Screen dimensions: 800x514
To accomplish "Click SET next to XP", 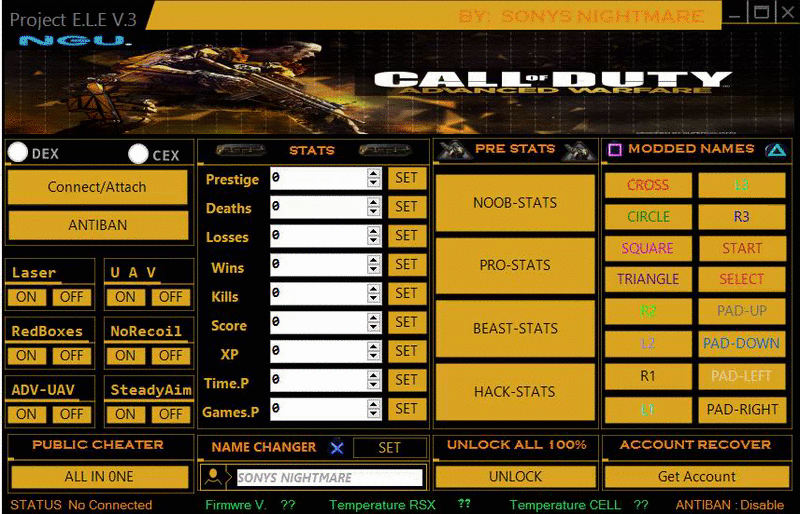I will click(x=407, y=351).
